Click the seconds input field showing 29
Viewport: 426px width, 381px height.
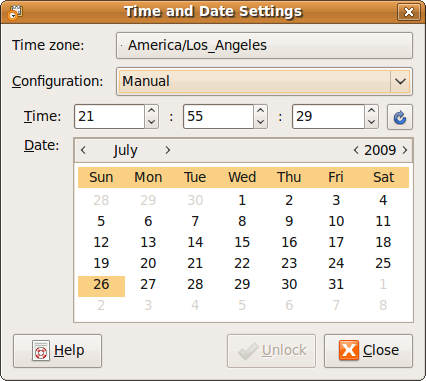328,116
